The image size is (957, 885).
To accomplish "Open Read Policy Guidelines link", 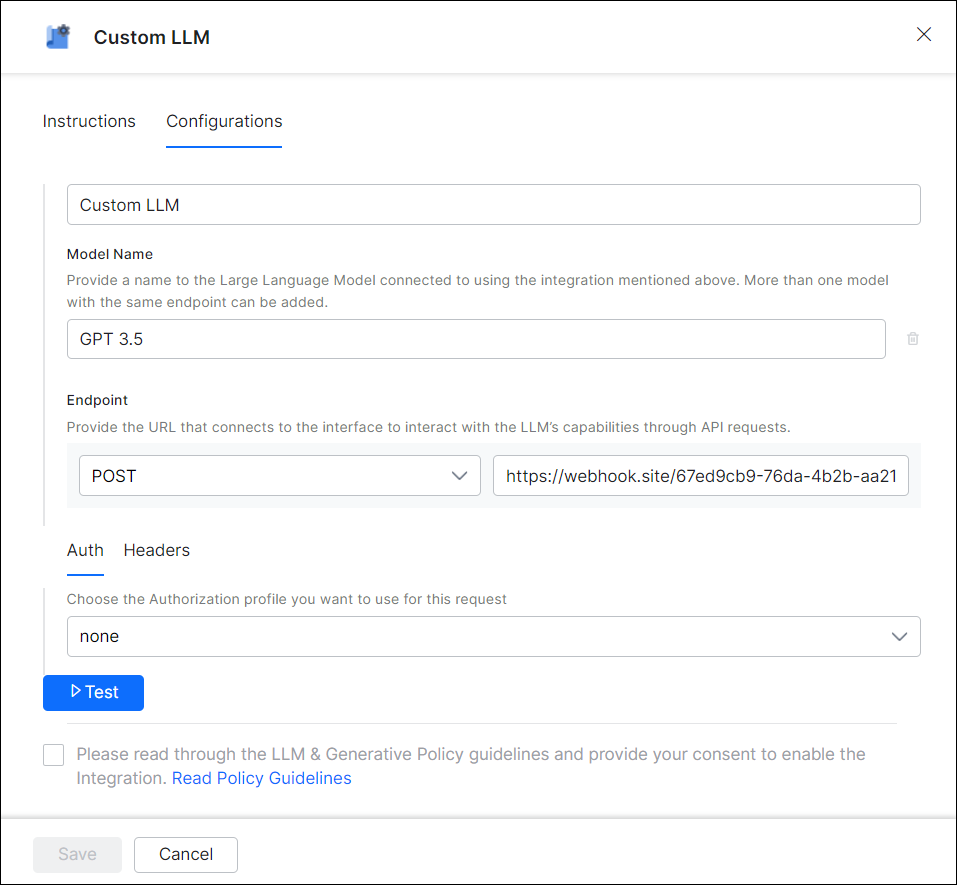I will pos(262,778).
